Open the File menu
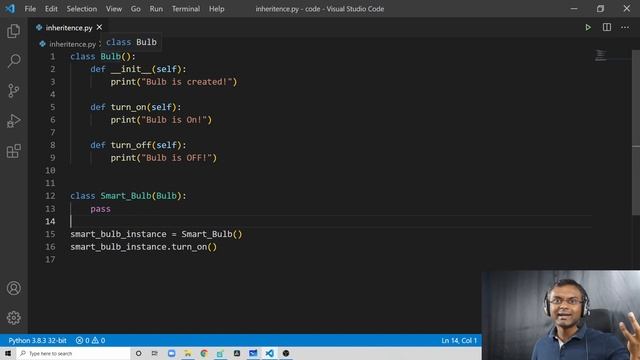 (30, 9)
